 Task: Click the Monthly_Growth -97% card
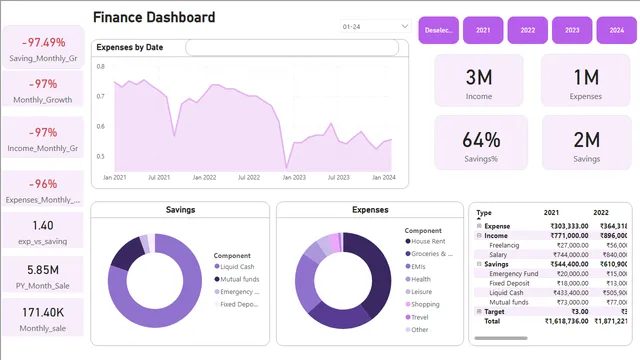[43, 89]
